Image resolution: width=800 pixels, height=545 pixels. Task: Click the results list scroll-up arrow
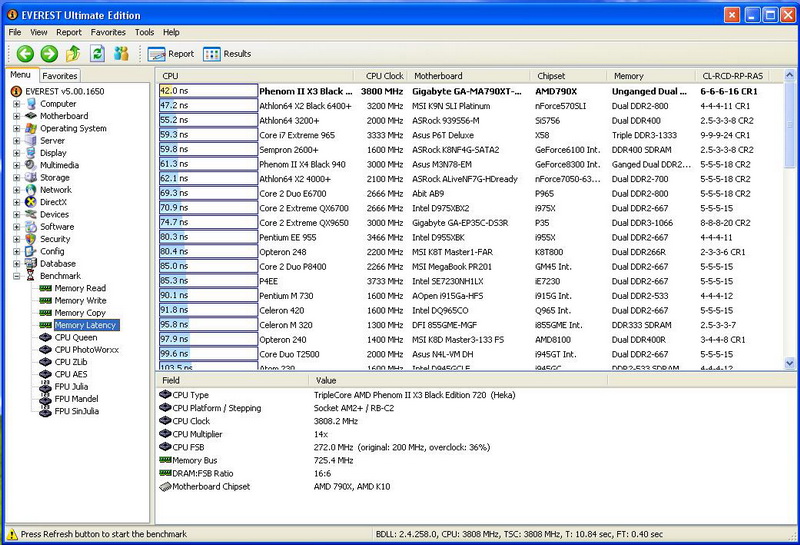[x=789, y=75]
